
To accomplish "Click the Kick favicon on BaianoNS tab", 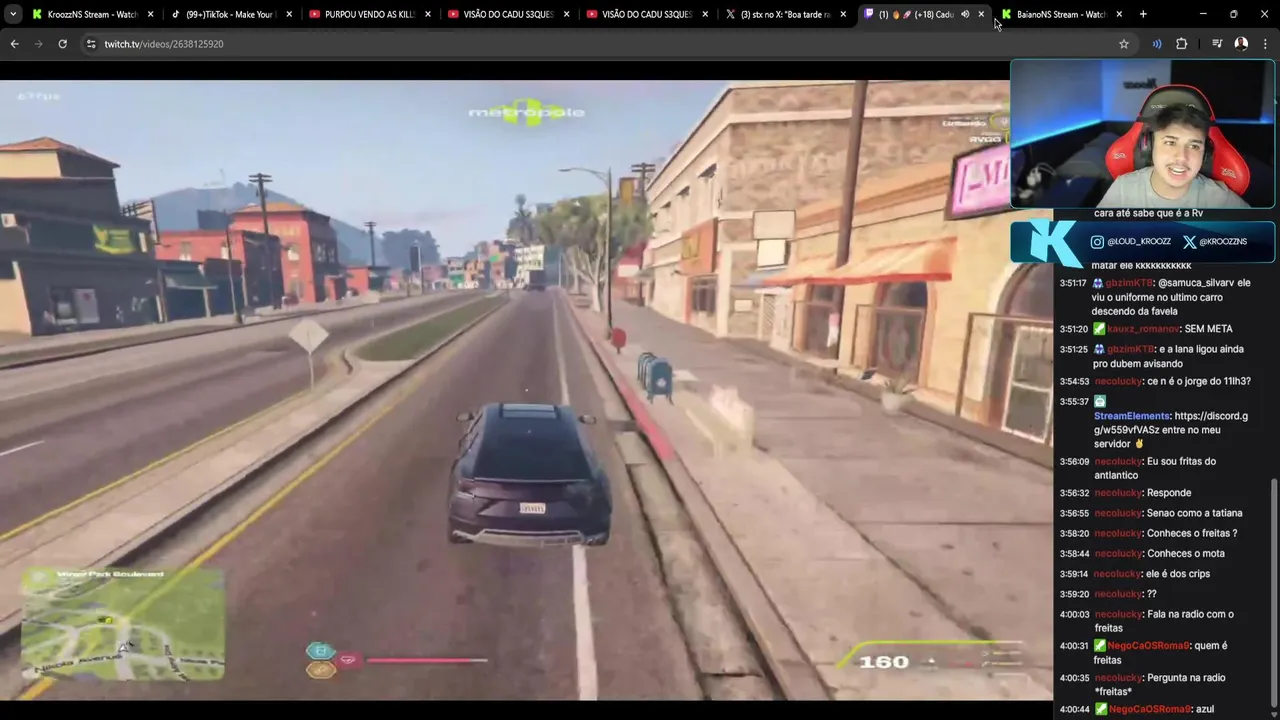I will click(x=1007, y=14).
